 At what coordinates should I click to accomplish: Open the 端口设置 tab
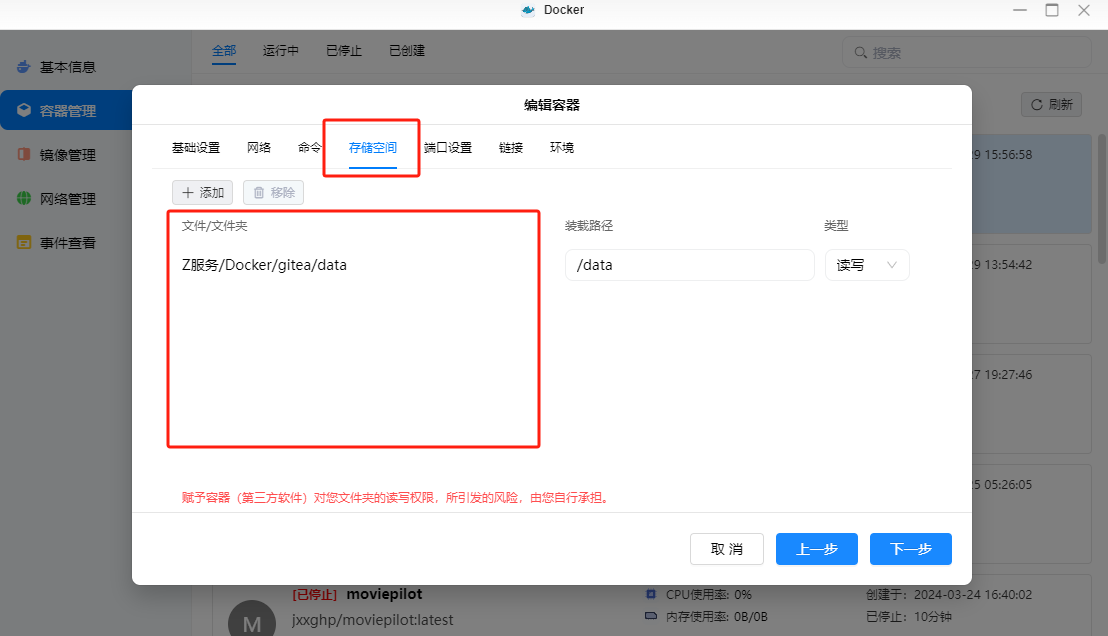447,148
